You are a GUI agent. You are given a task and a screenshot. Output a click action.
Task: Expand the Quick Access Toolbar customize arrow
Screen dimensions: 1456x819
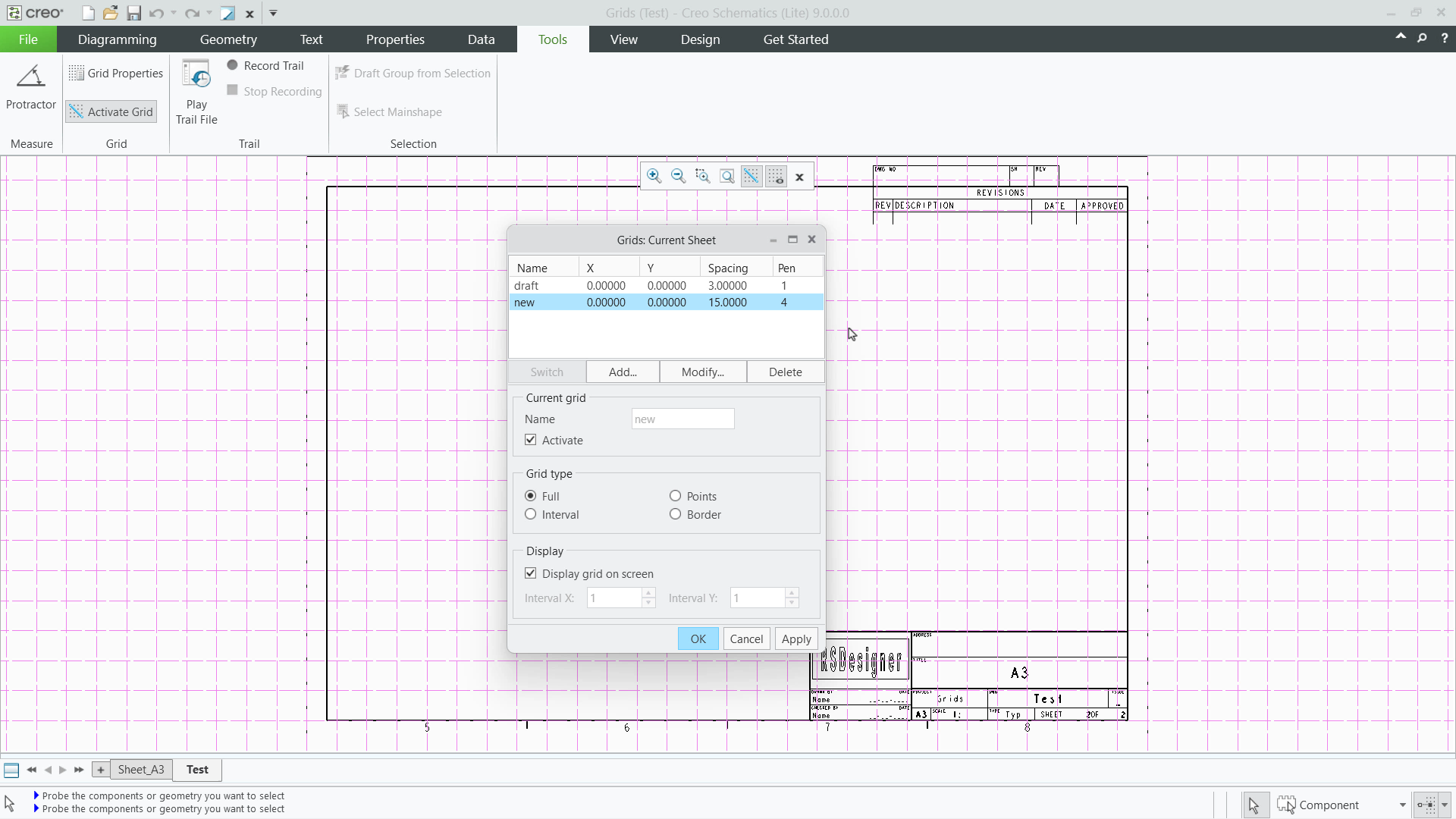pyautogui.click(x=274, y=13)
